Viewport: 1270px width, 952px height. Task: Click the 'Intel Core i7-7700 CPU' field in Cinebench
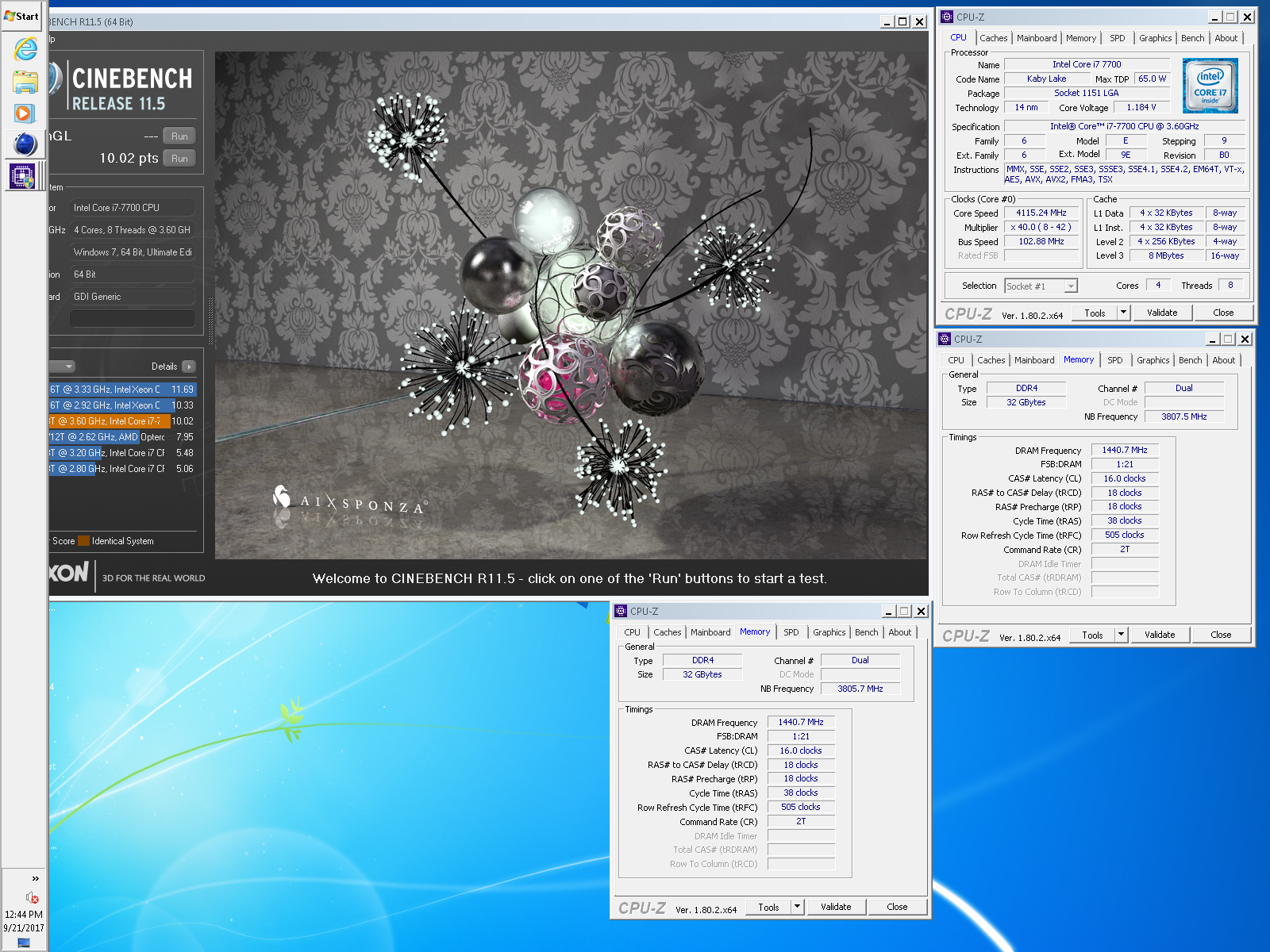click(133, 208)
